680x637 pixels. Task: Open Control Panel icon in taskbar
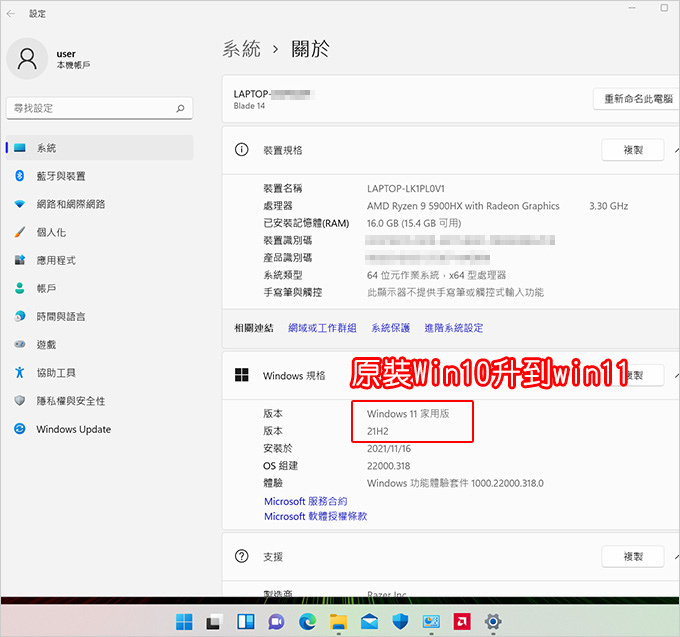pos(431,622)
